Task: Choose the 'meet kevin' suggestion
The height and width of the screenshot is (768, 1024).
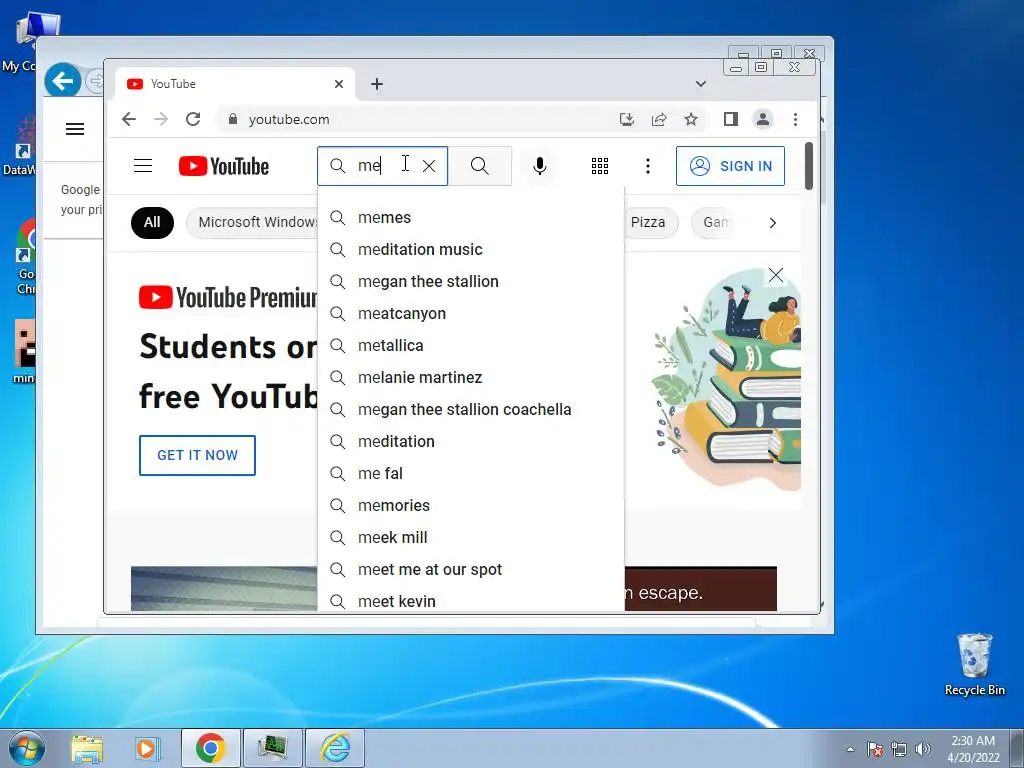Action: coord(471,601)
